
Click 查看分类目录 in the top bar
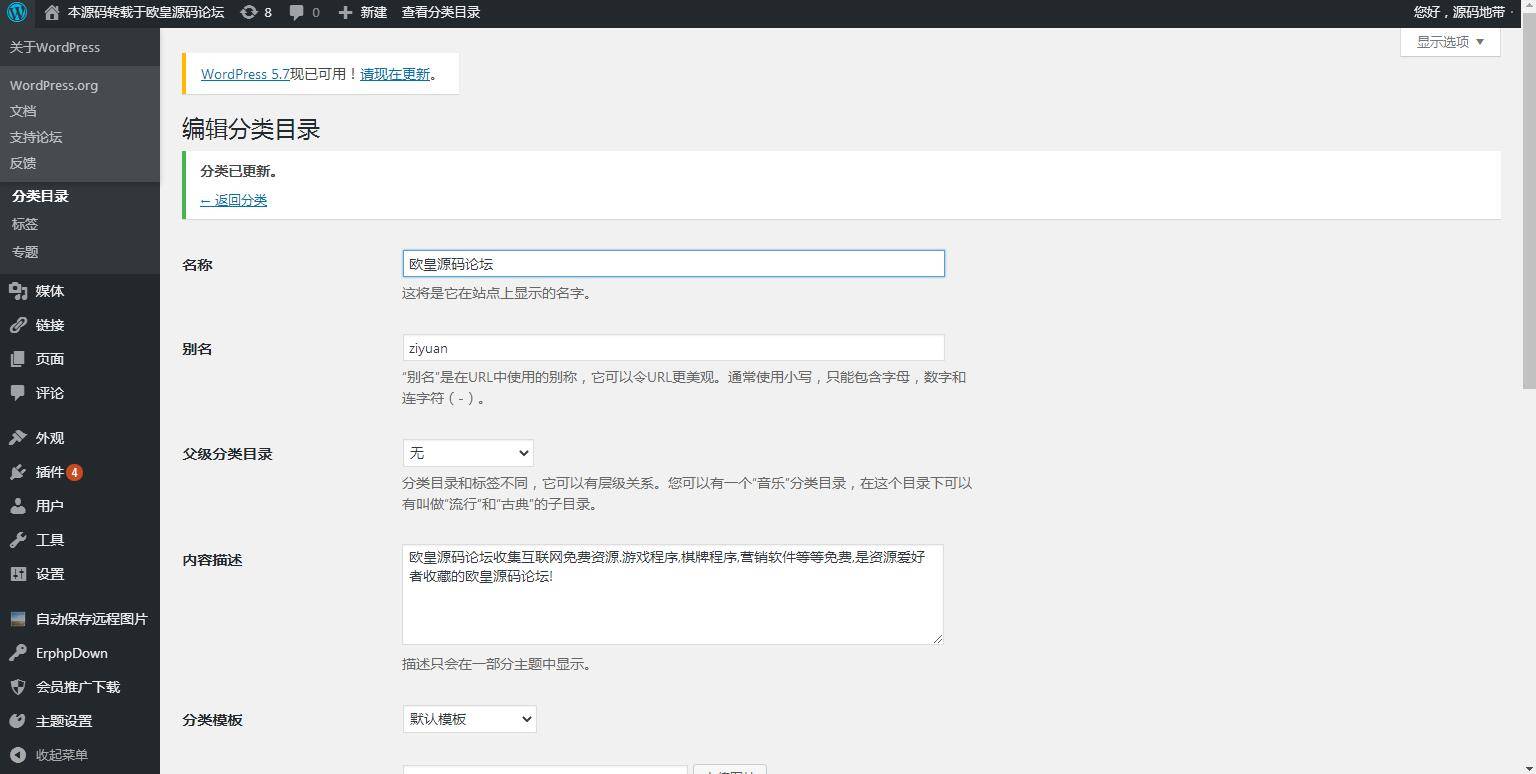(440, 13)
